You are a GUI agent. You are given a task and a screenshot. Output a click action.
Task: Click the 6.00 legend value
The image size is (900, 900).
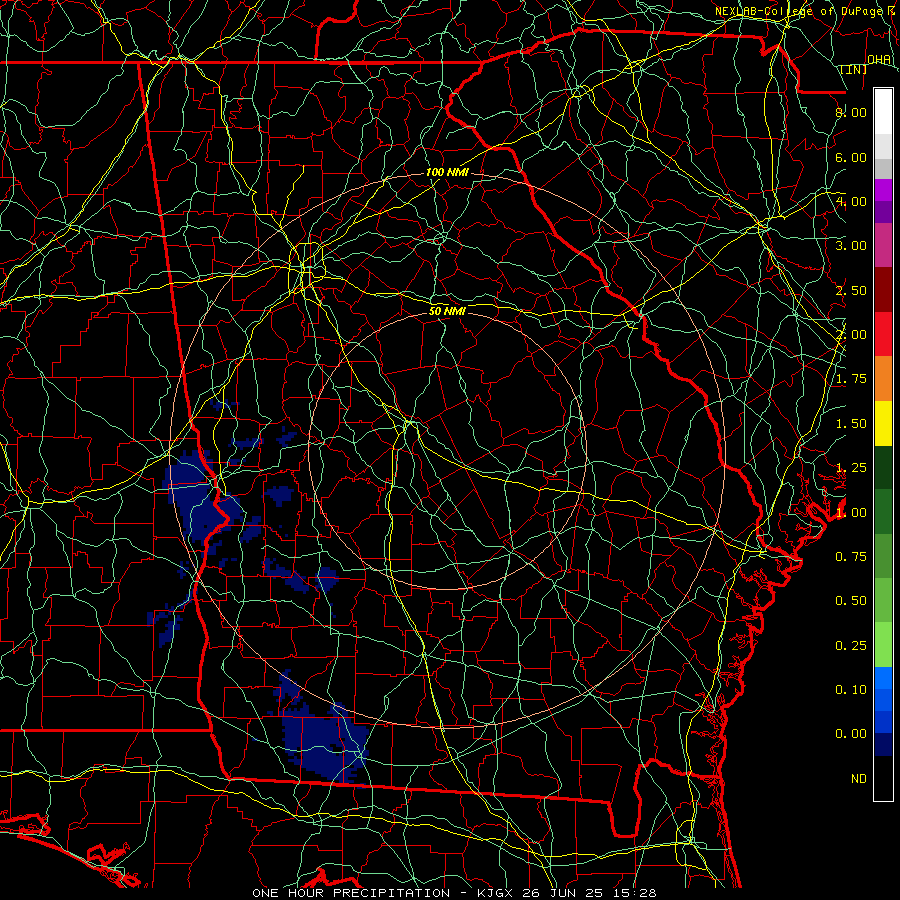pyautogui.click(x=851, y=157)
